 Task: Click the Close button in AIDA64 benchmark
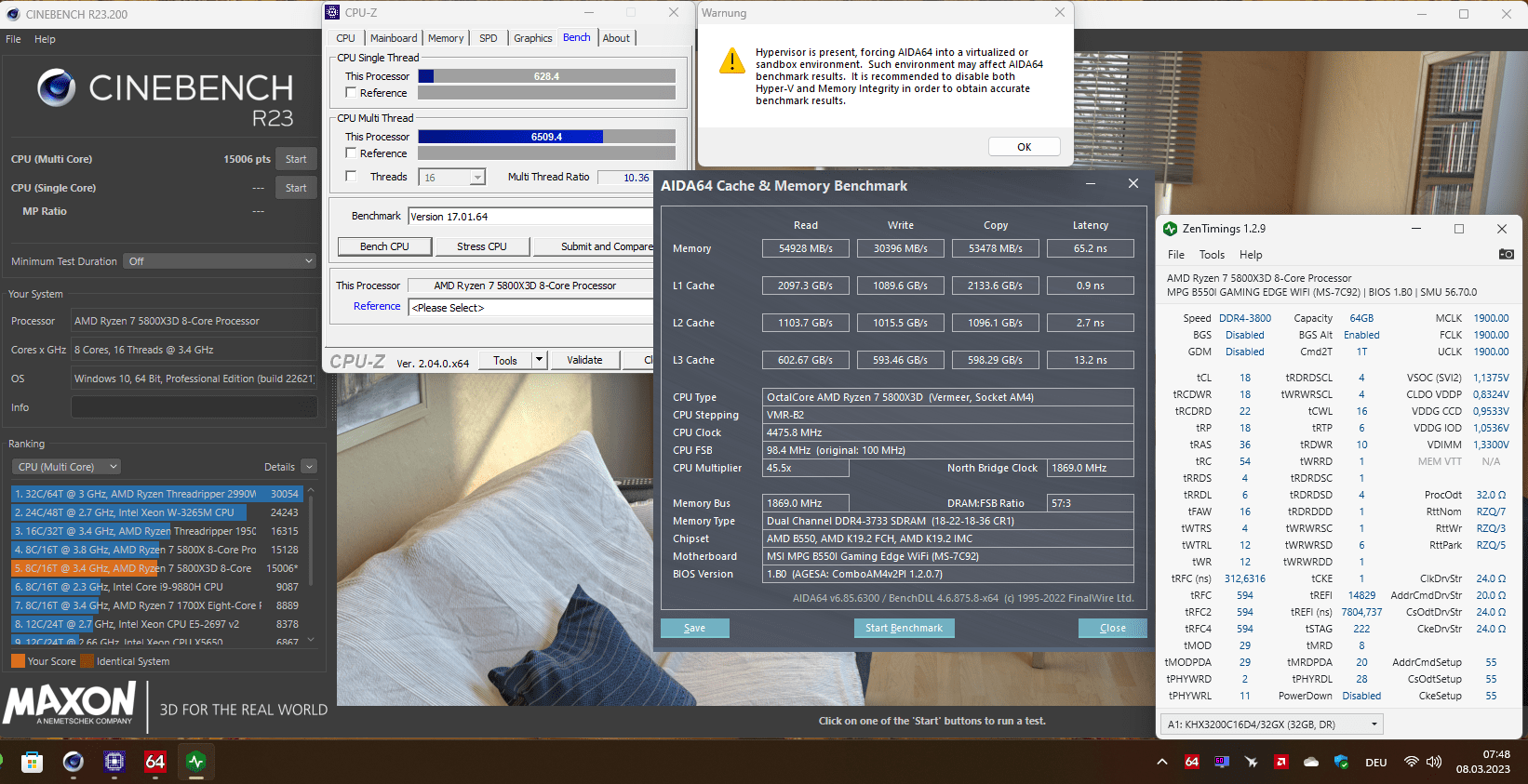[x=1112, y=628]
